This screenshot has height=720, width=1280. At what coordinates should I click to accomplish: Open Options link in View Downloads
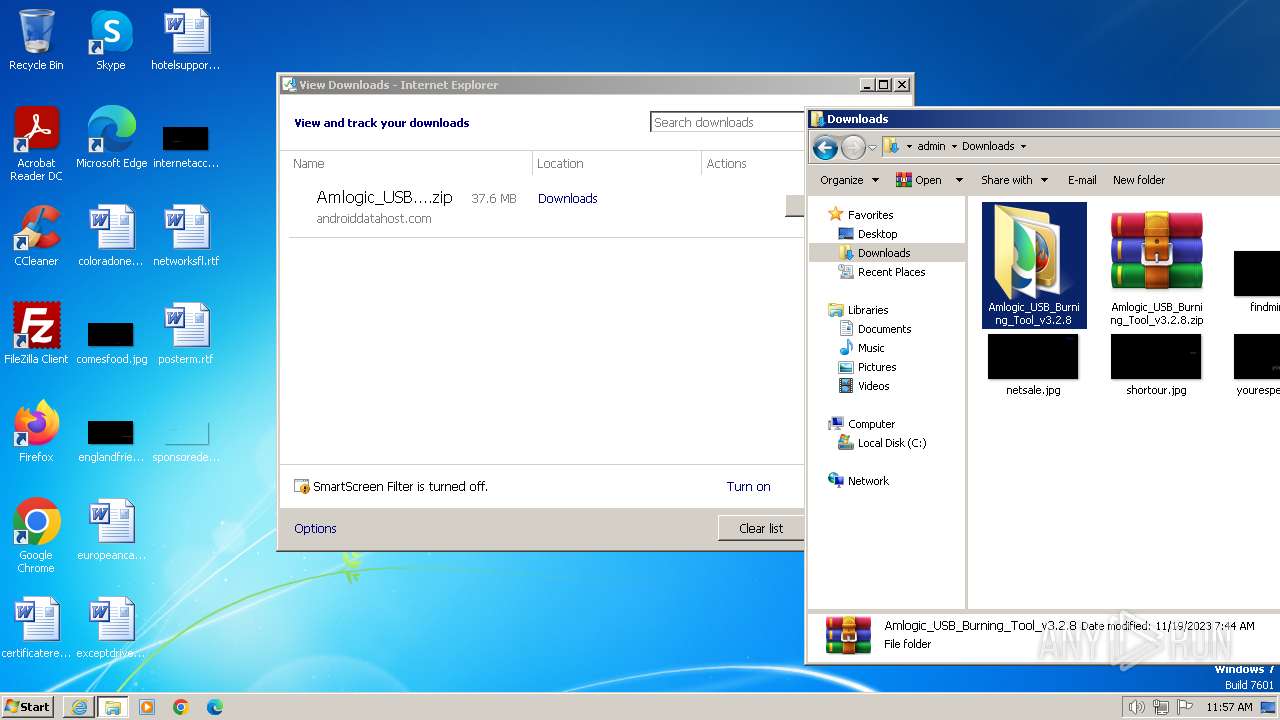tap(315, 528)
